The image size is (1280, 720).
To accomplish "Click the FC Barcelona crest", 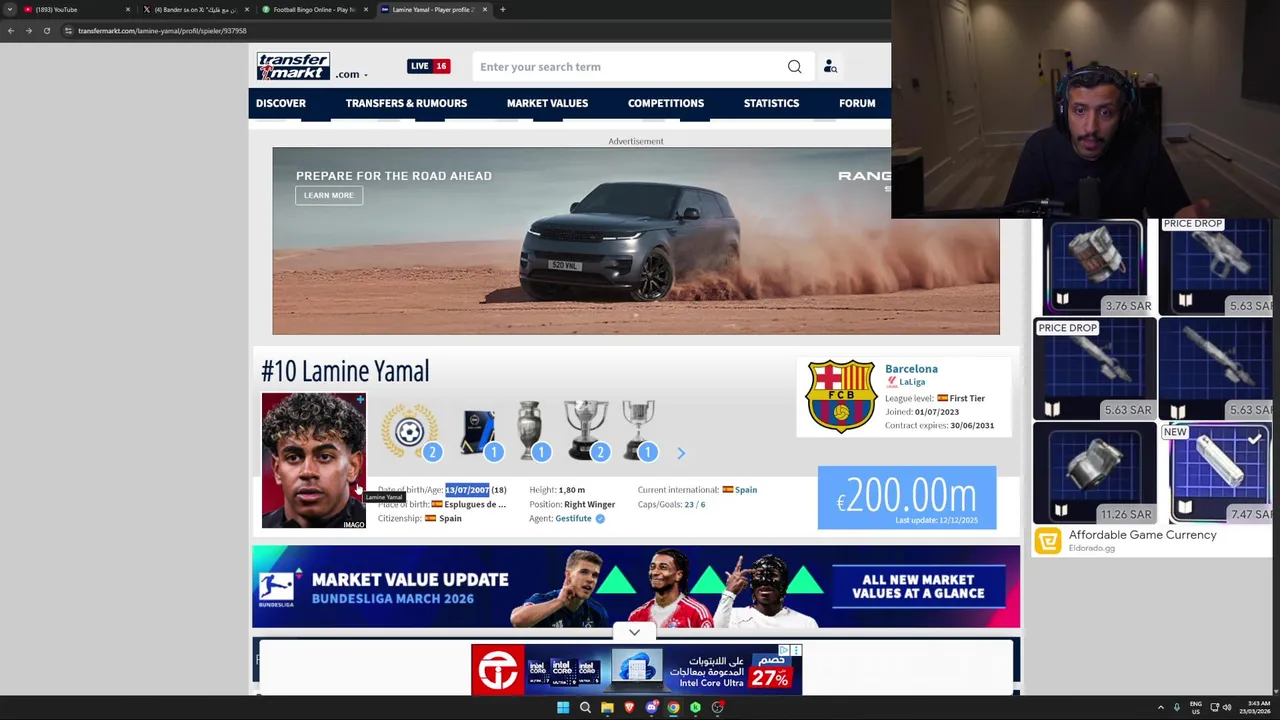I will pos(841,397).
